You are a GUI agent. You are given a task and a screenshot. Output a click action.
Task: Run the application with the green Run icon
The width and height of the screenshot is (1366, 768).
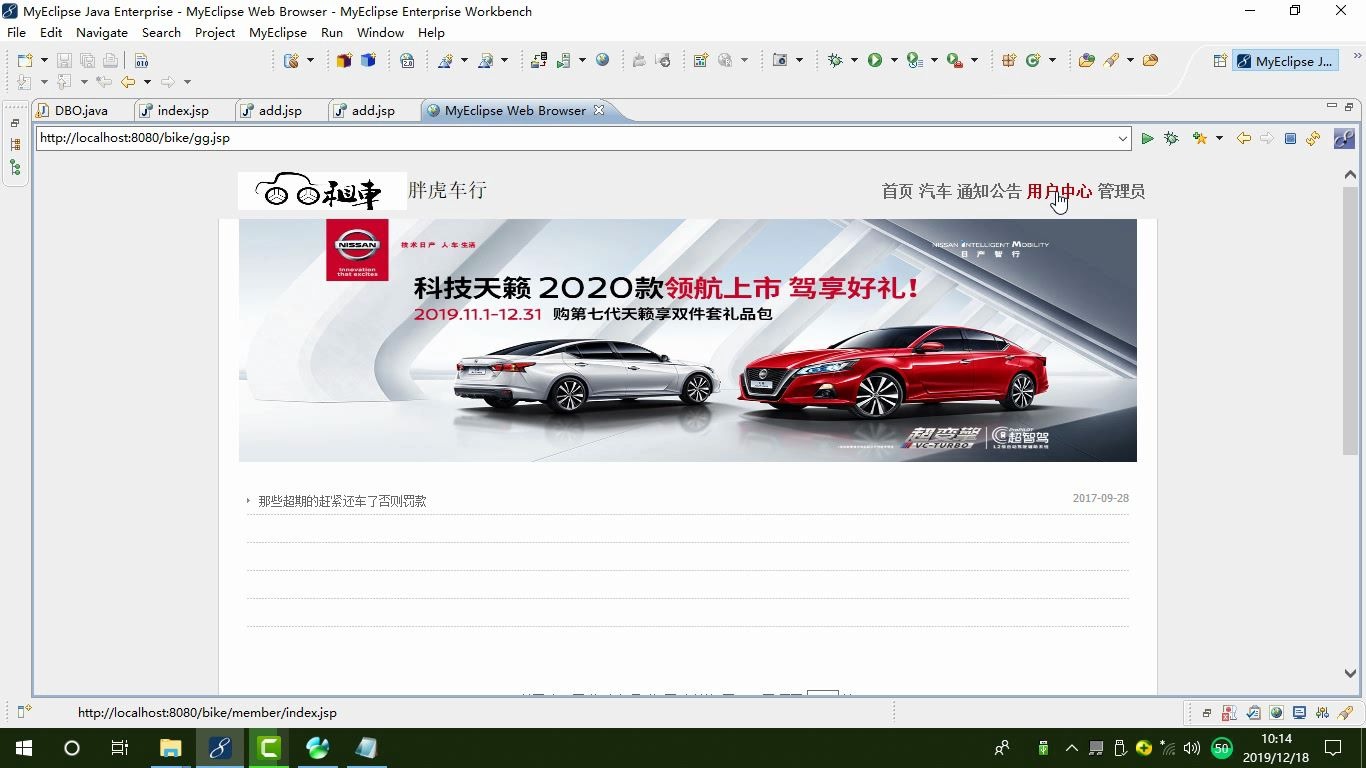pos(874,61)
